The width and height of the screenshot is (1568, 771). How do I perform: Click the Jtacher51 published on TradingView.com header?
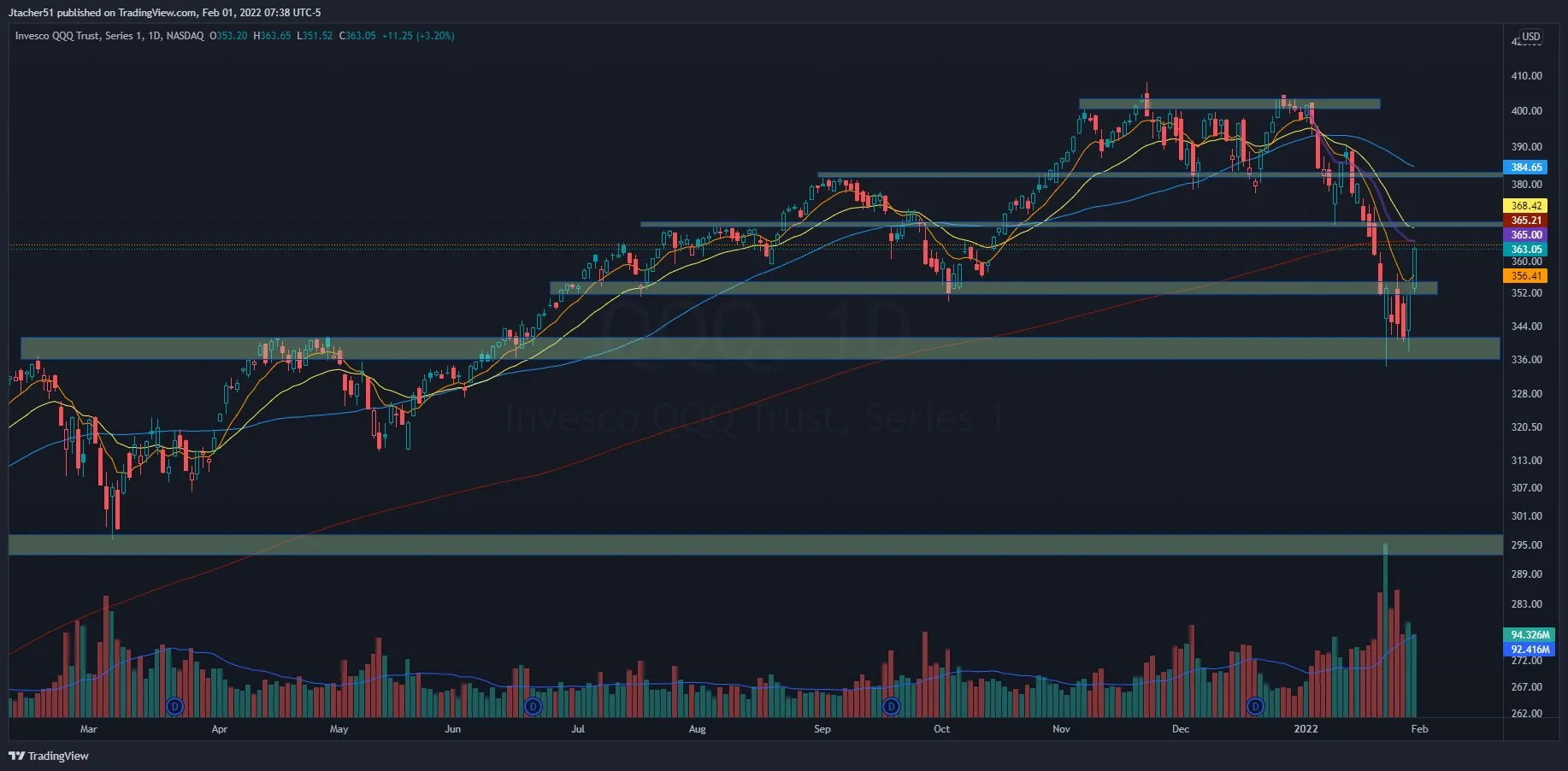[165, 13]
